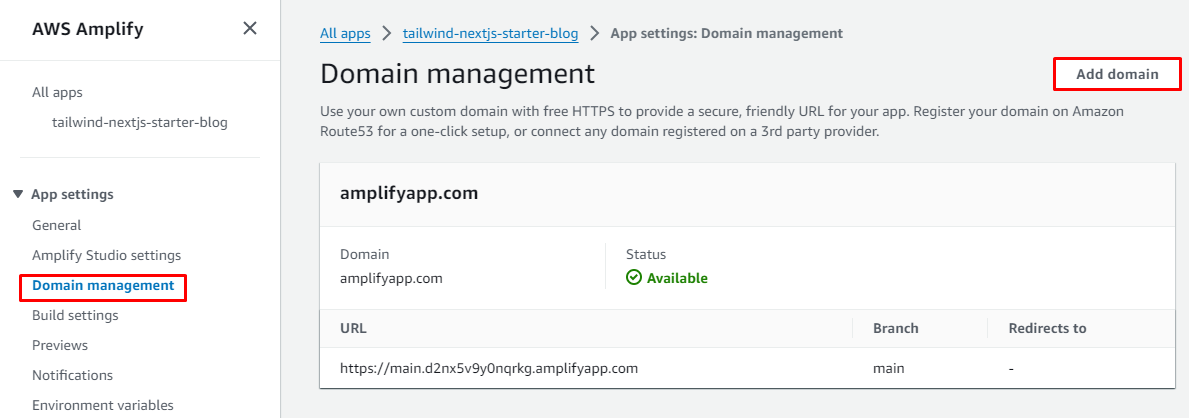Image resolution: width=1189 pixels, height=418 pixels.
Task: Open Environment variables page
Action: pos(102,405)
